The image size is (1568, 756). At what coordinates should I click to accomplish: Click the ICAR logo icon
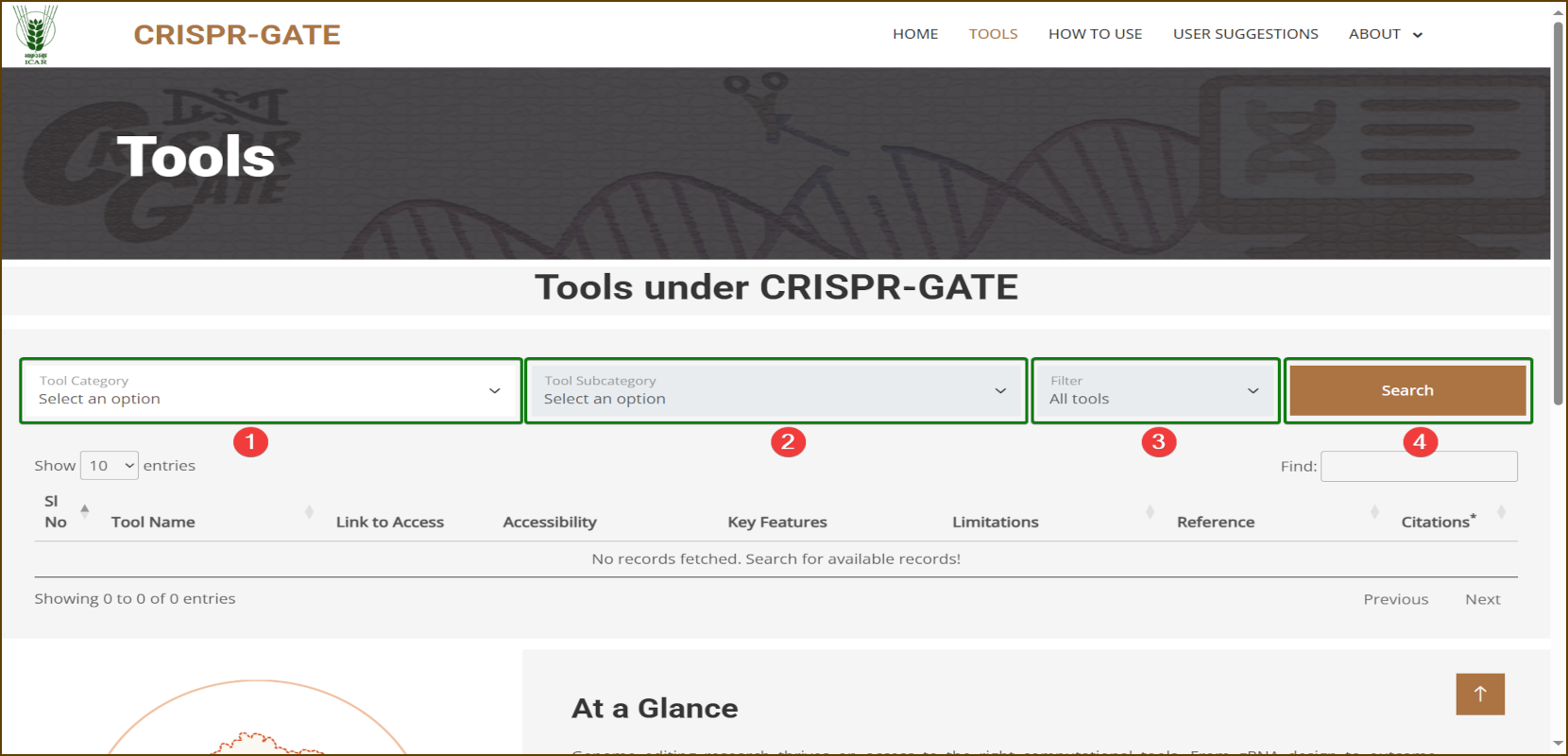pos(36,34)
